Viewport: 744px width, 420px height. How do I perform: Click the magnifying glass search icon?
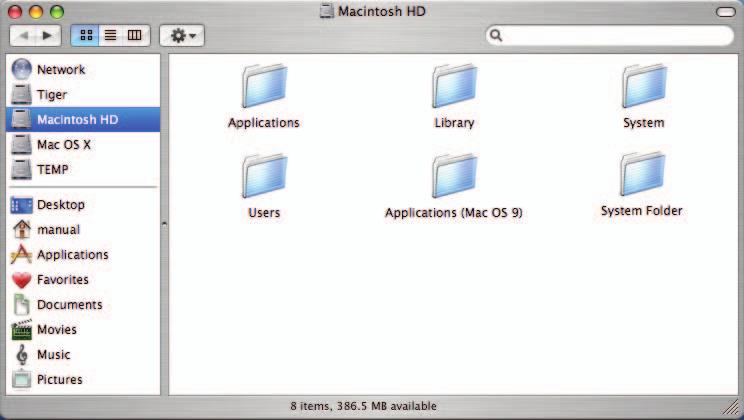coord(496,35)
